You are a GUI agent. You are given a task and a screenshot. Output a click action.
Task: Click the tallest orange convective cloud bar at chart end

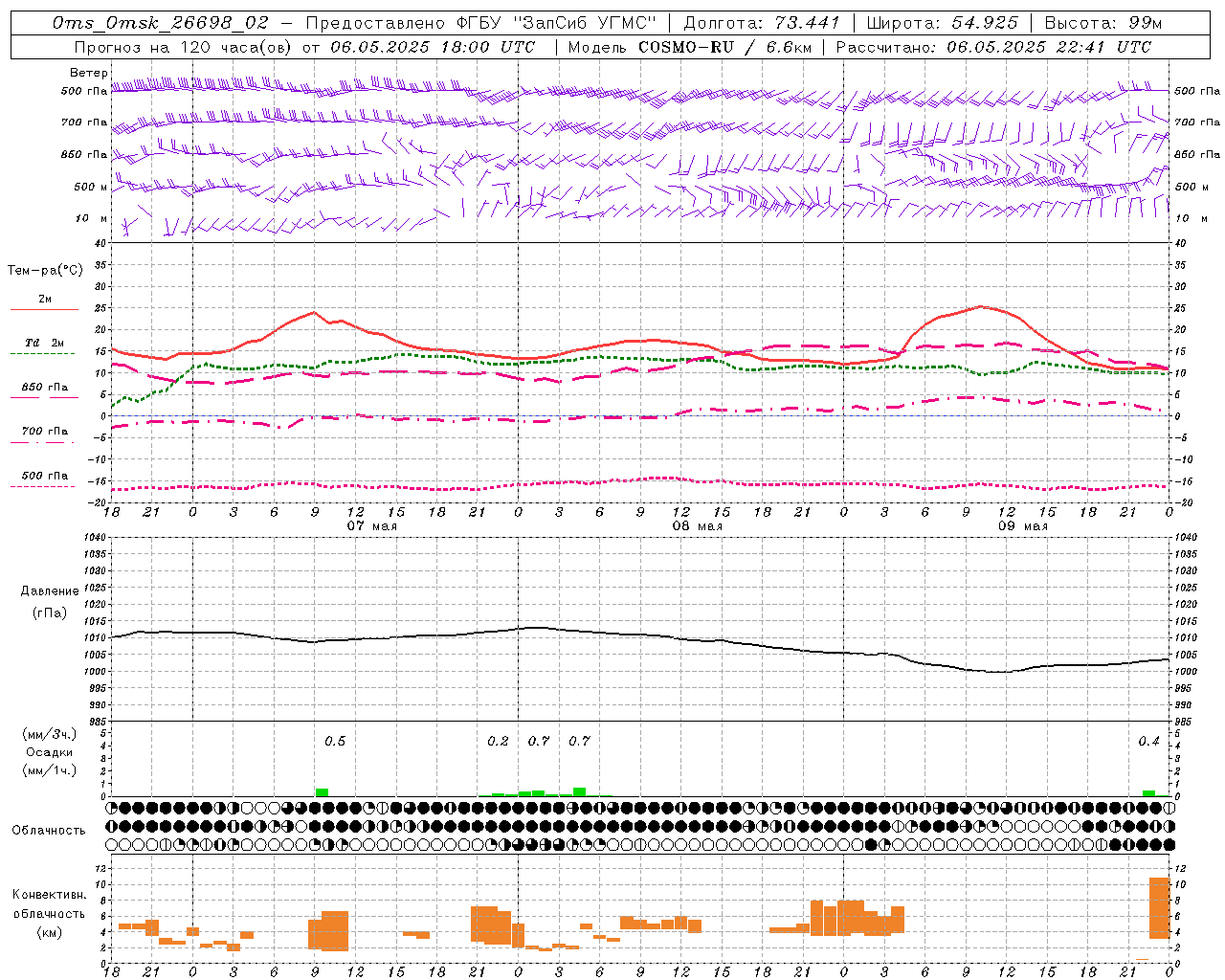(x=1159, y=908)
